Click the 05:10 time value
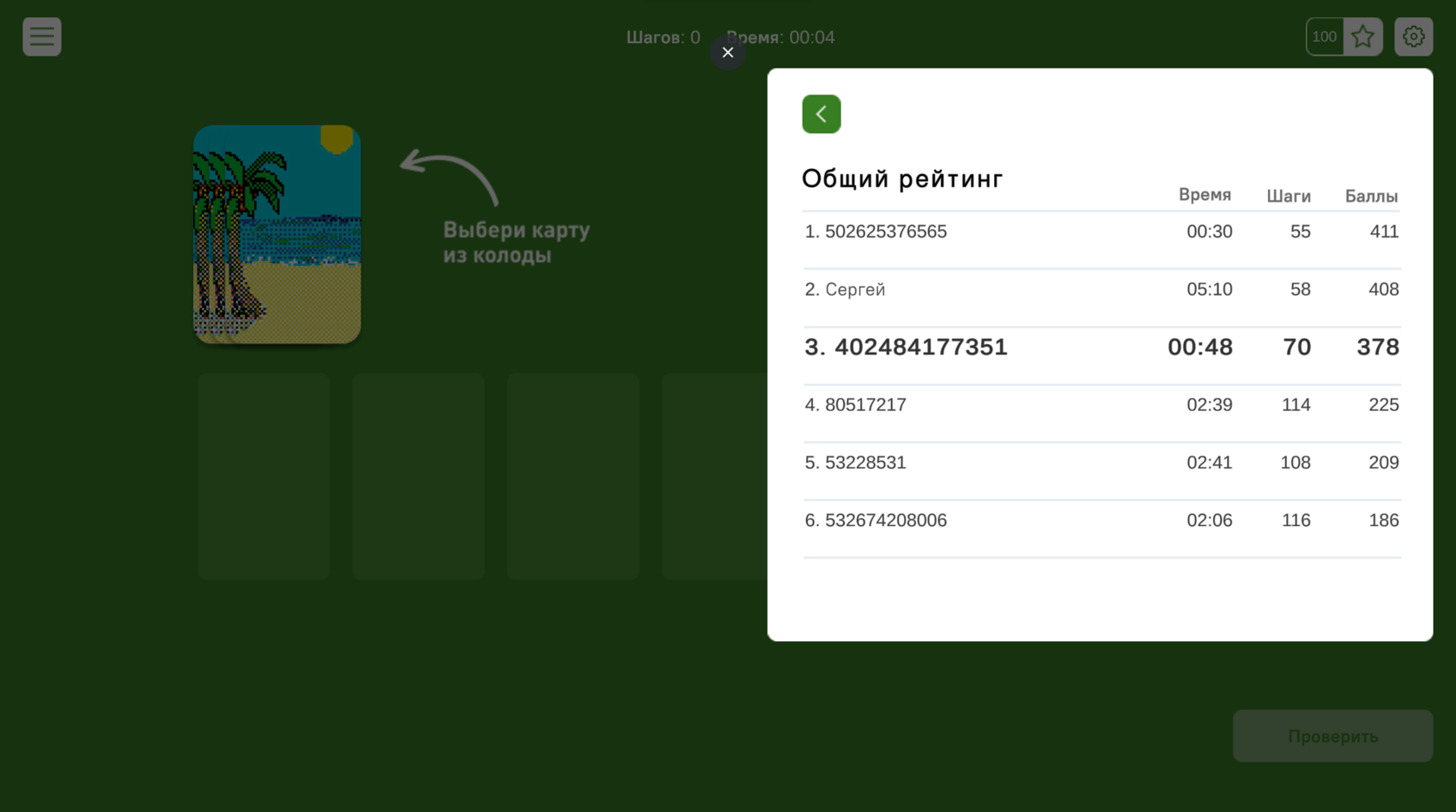Viewport: 1456px width, 812px height. 1209,289
